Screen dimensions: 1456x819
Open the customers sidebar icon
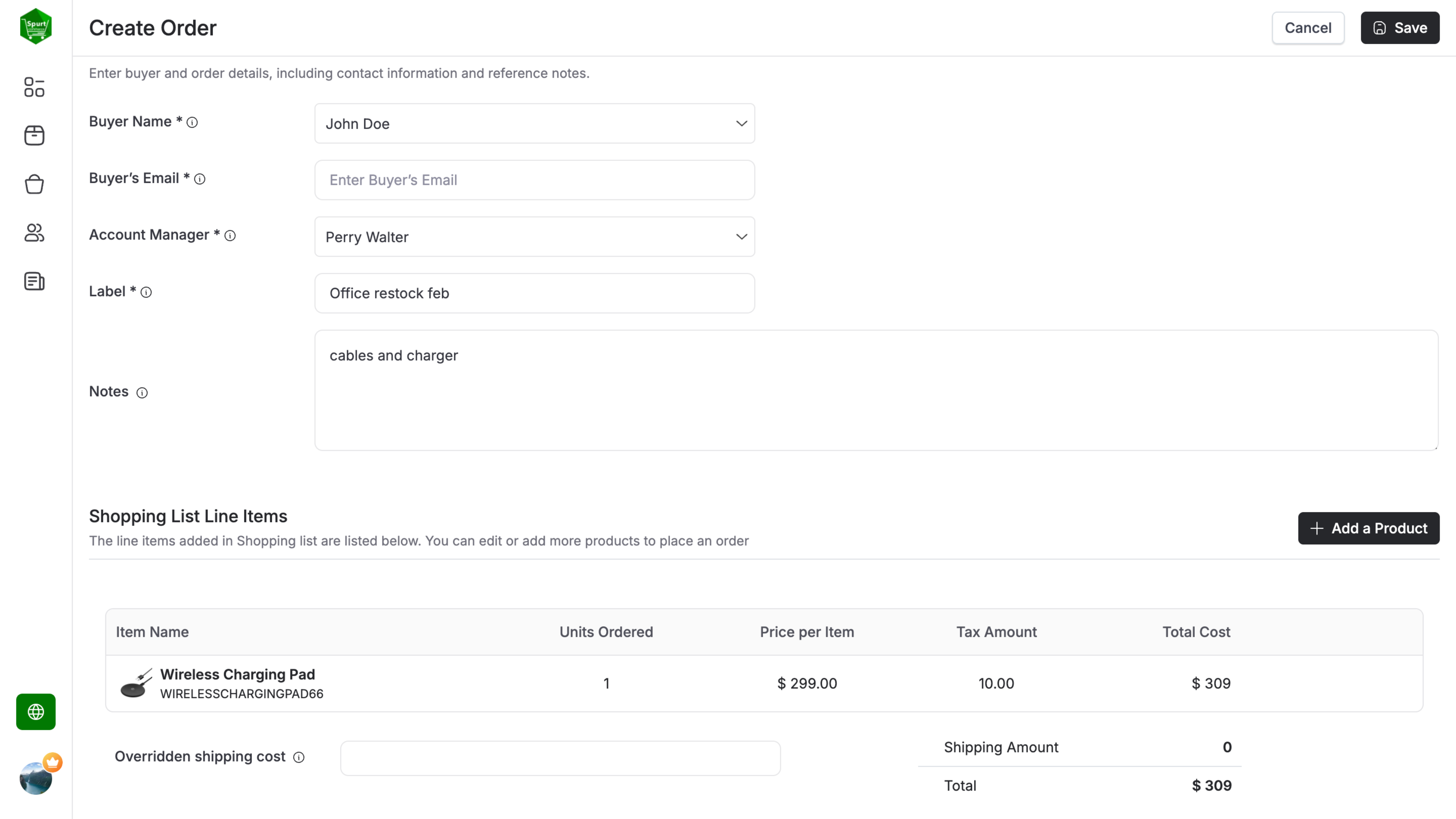[34, 233]
